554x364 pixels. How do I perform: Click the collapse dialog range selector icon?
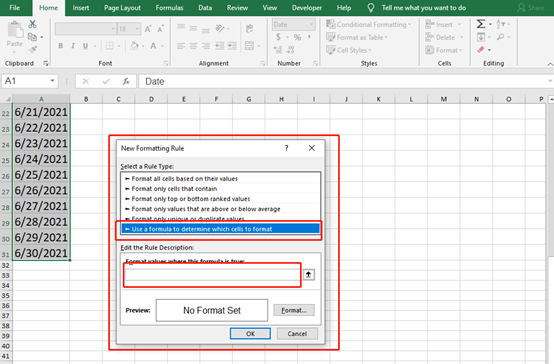click(308, 275)
